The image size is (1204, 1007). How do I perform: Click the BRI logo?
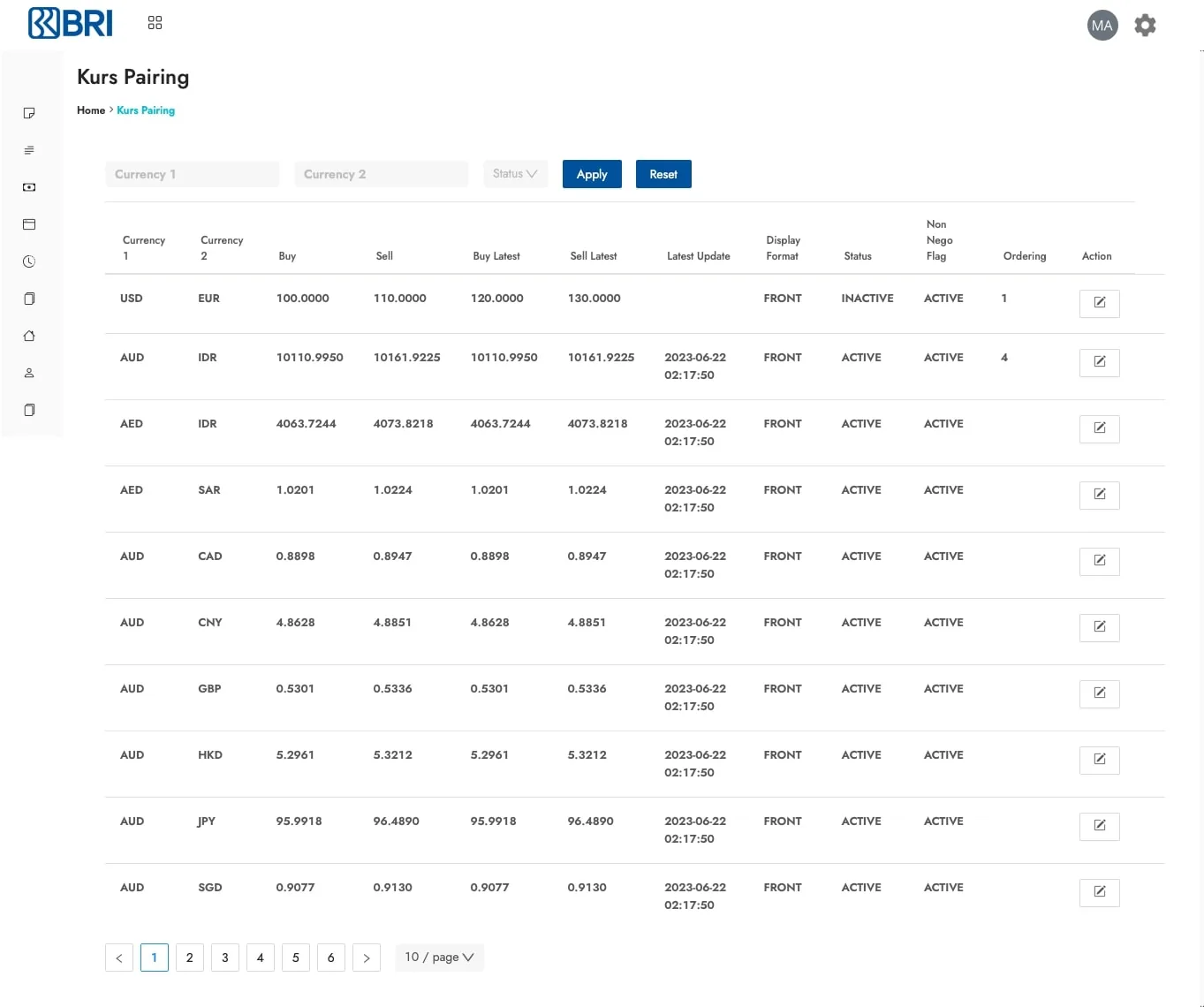[x=71, y=23]
